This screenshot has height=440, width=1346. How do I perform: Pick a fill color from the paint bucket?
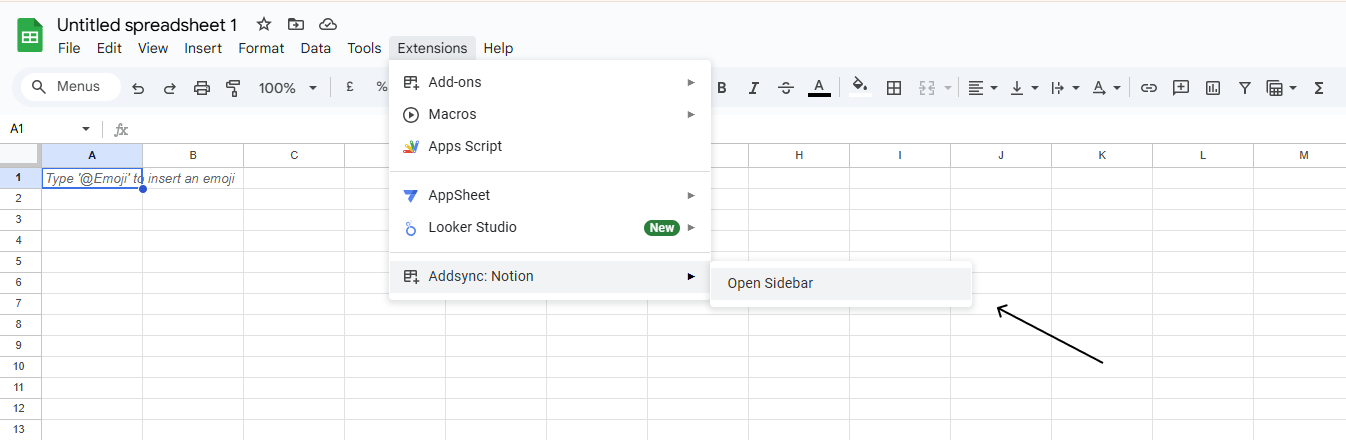click(x=859, y=88)
